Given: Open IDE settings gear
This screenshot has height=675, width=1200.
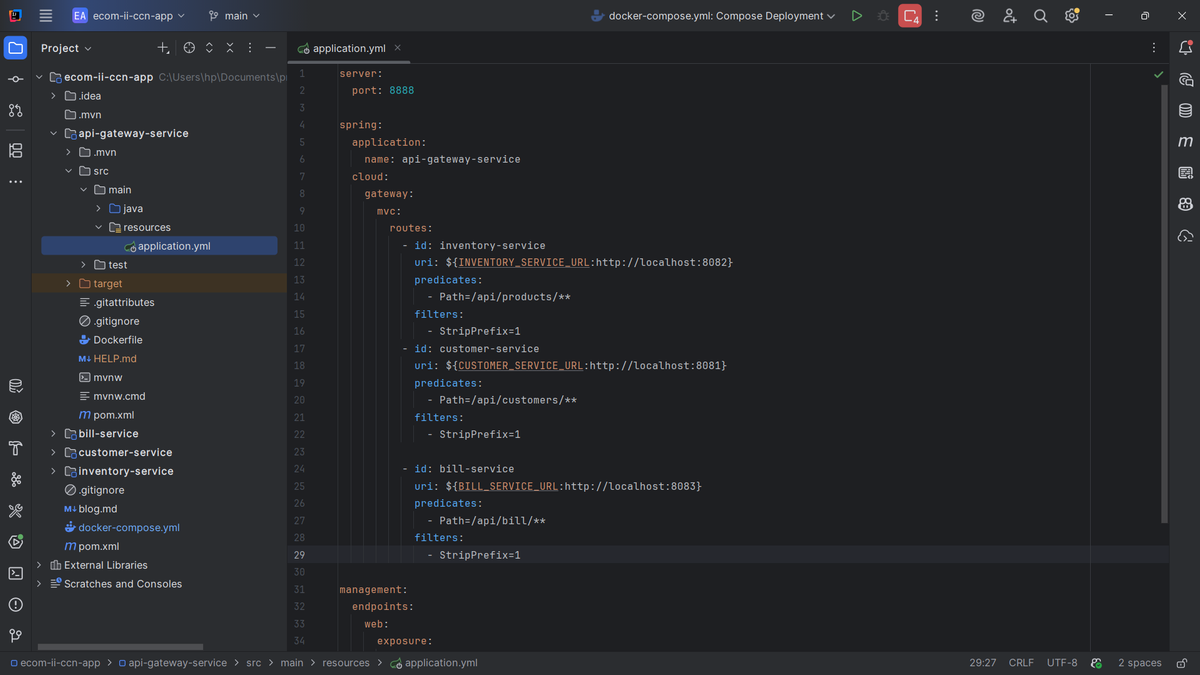Looking at the screenshot, I should click(x=1071, y=16).
